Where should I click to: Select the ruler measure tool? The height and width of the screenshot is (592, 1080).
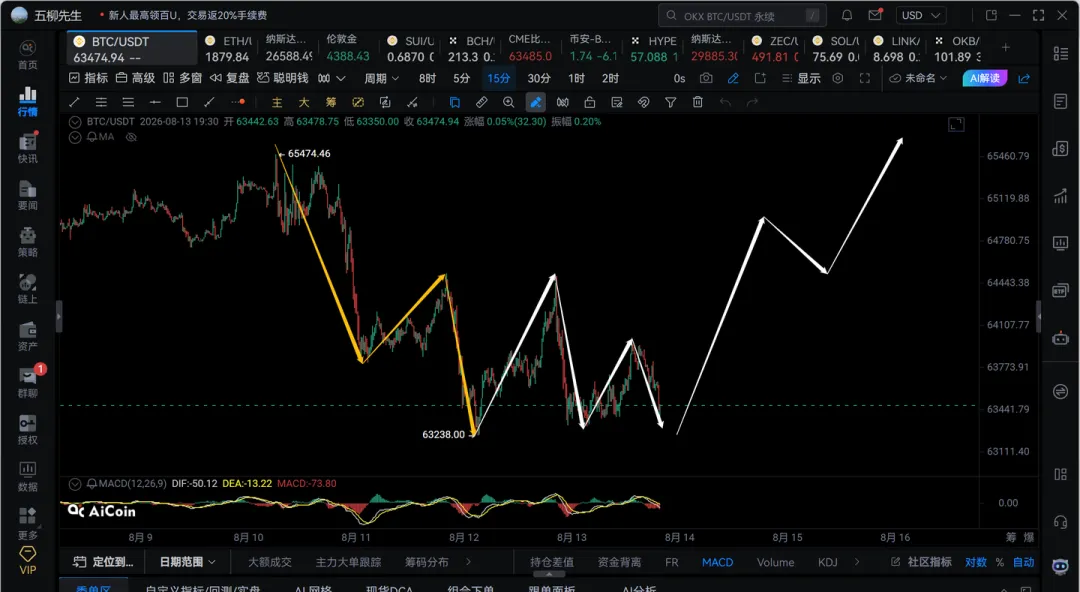[x=481, y=102]
